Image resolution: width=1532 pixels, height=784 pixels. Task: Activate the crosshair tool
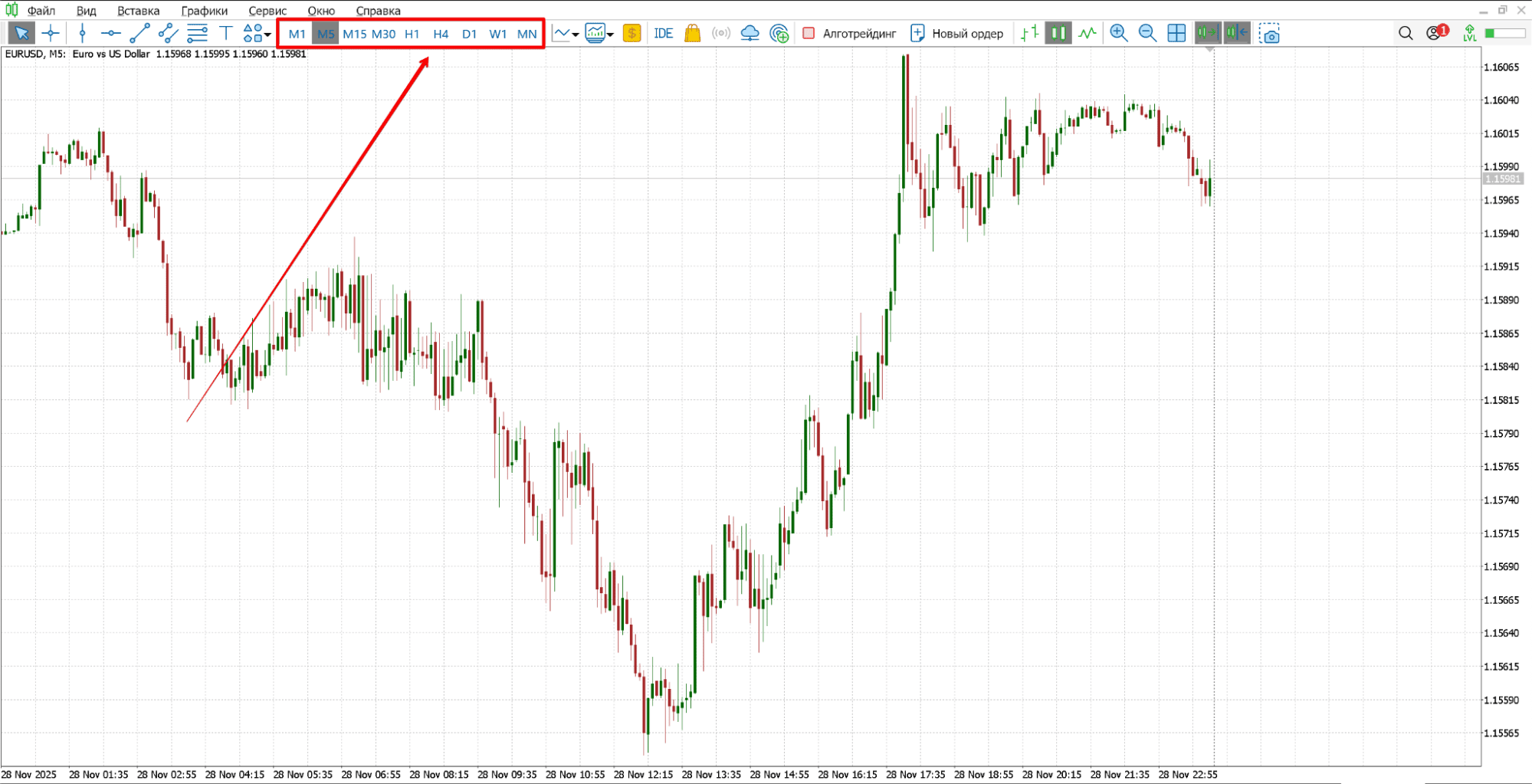51,33
